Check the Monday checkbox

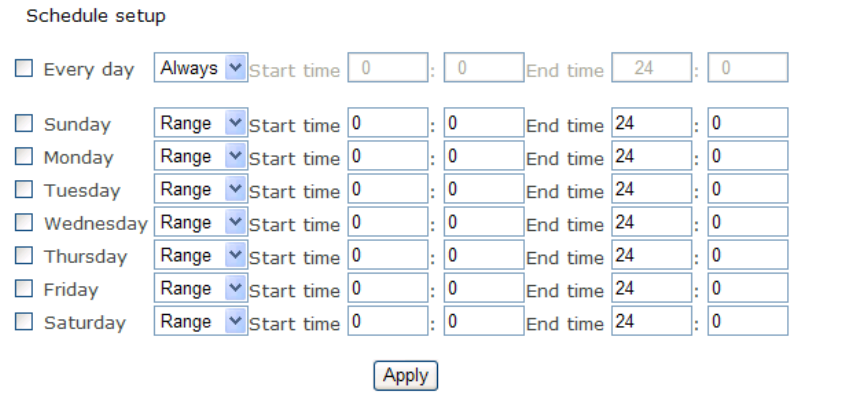pyautogui.click(x=24, y=157)
